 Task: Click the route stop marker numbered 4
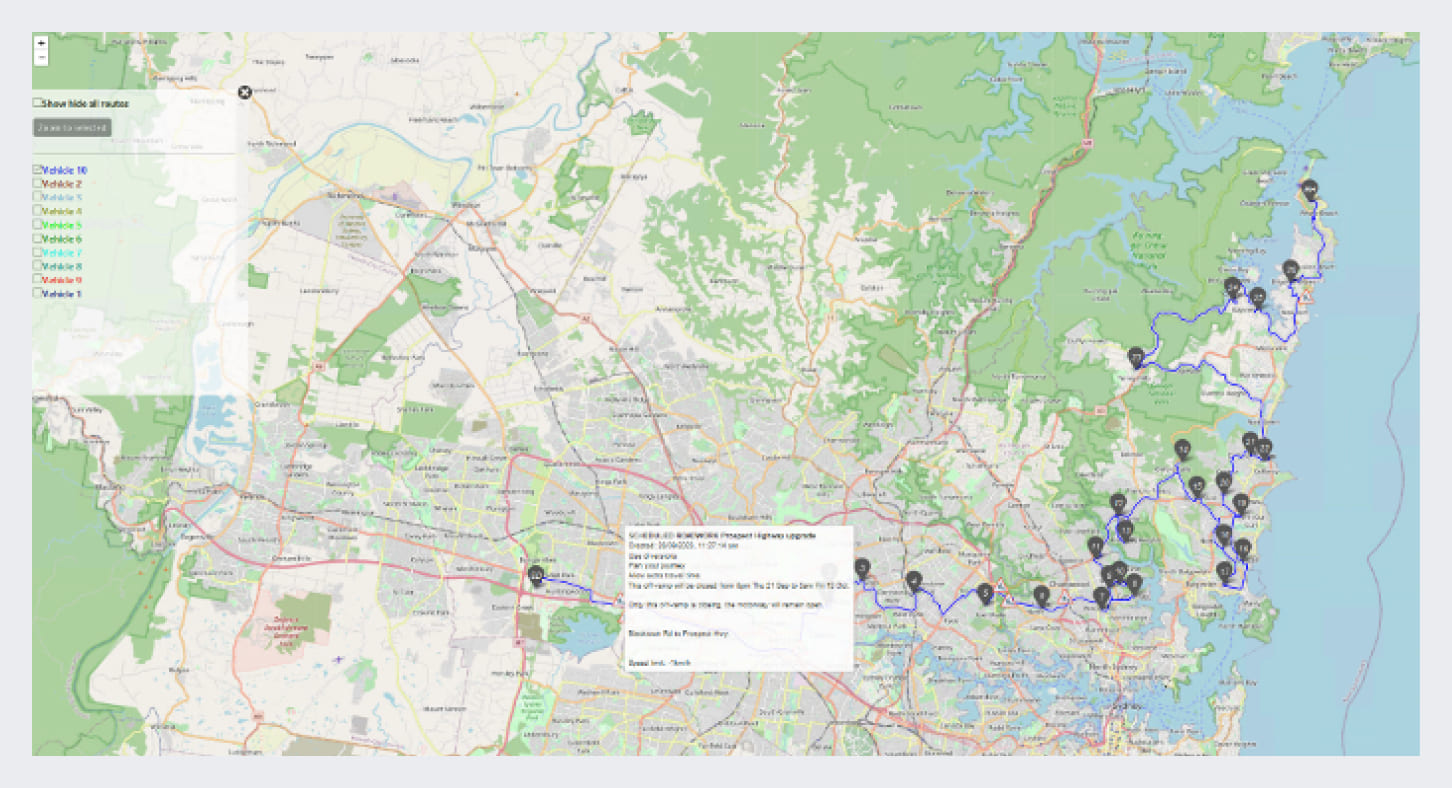point(913,579)
